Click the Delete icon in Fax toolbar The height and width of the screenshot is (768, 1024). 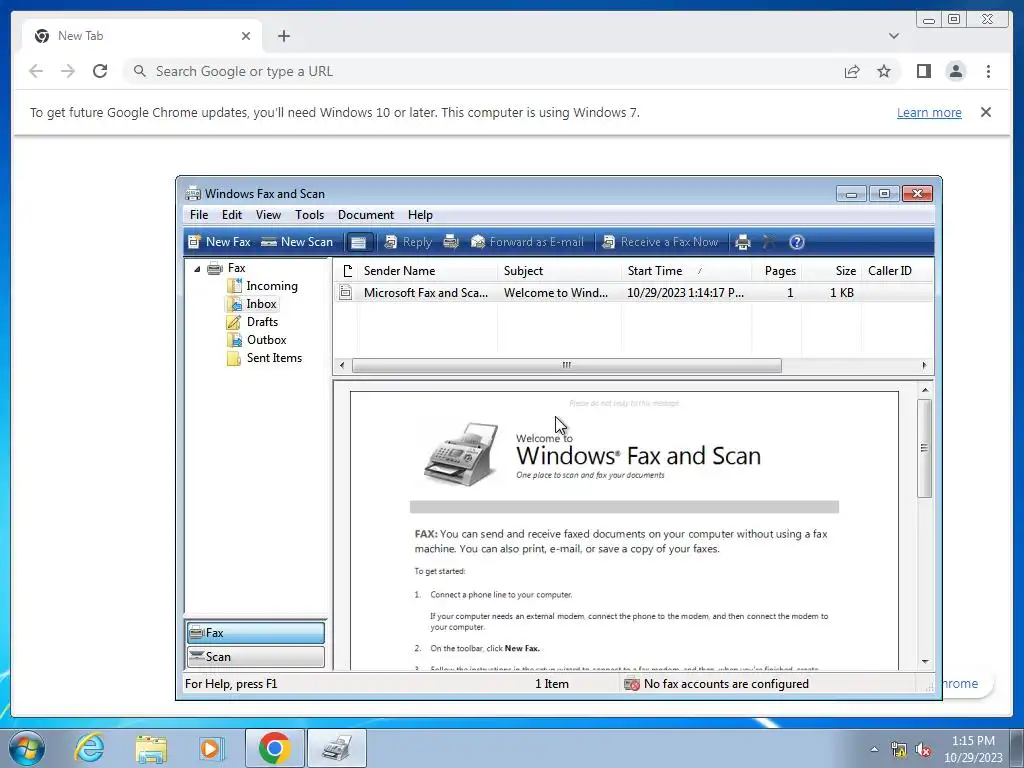click(x=769, y=242)
